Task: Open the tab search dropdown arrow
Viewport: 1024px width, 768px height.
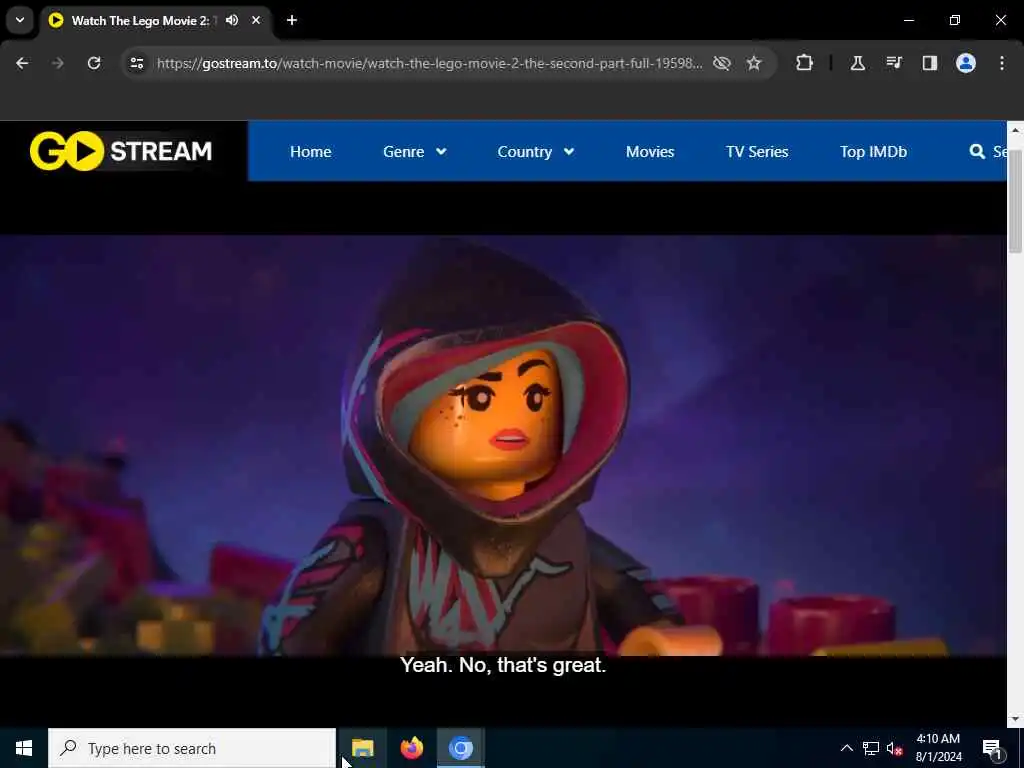Action: click(20, 20)
